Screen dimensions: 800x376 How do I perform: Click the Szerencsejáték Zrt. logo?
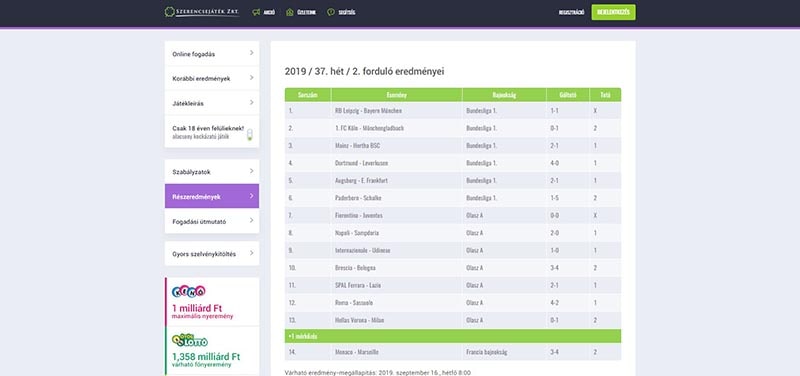click(202, 12)
